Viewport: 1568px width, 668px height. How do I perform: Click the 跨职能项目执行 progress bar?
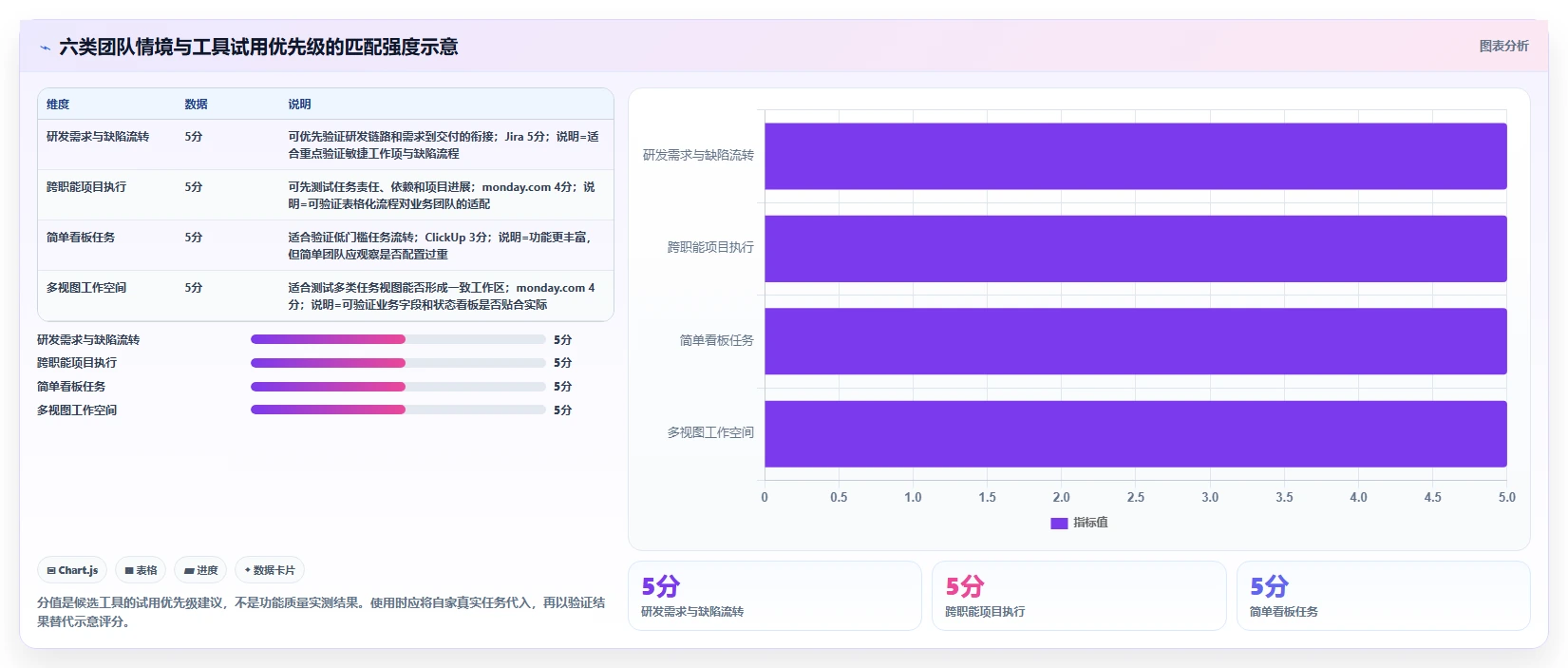pyautogui.click(x=398, y=363)
